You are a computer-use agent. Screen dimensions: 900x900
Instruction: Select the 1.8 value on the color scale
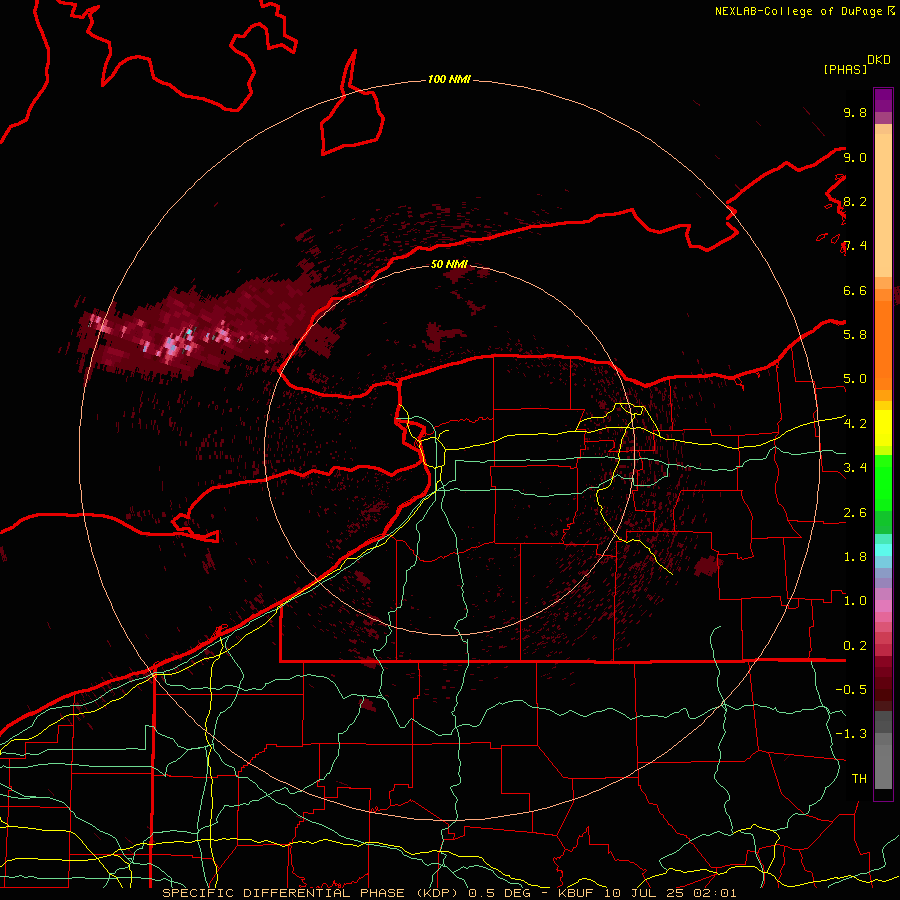coord(855,557)
